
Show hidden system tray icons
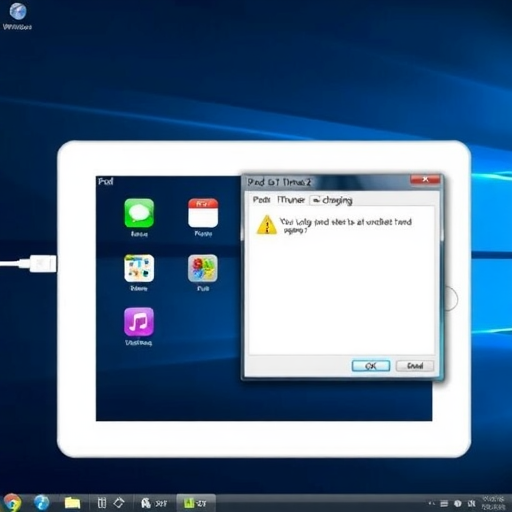432,504
